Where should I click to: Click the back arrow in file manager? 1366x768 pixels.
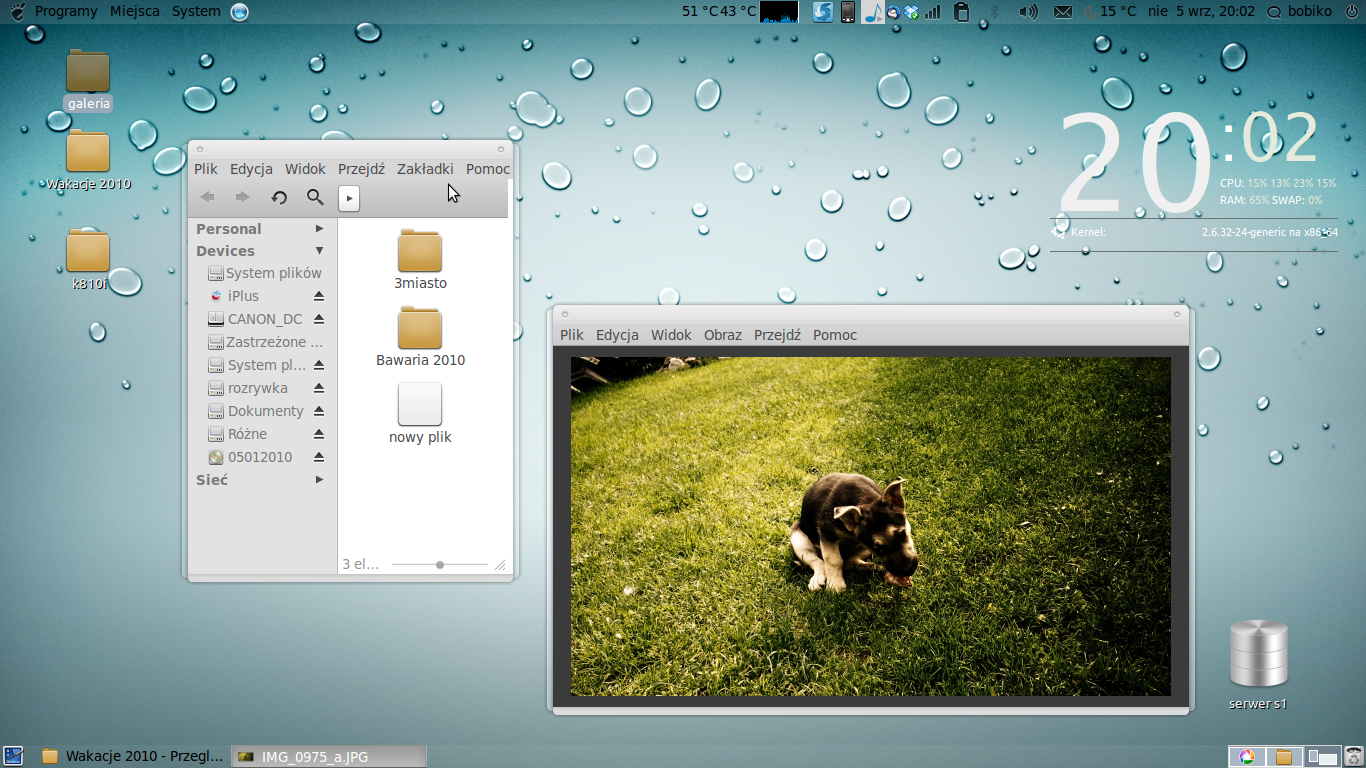pos(208,198)
